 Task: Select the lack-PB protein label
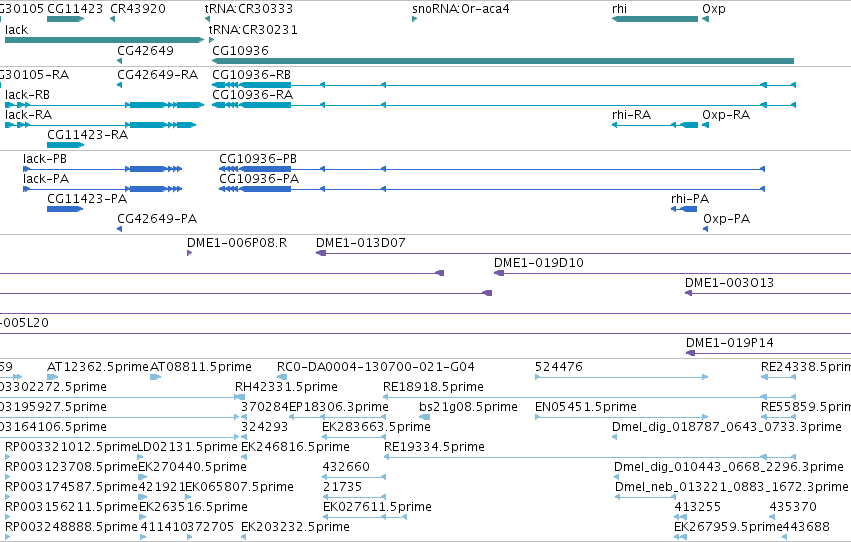click(x=45, y=158)
